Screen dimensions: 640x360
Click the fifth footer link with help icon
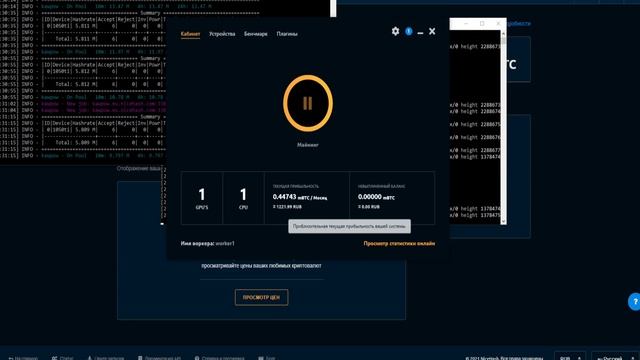tap(219, 358)
